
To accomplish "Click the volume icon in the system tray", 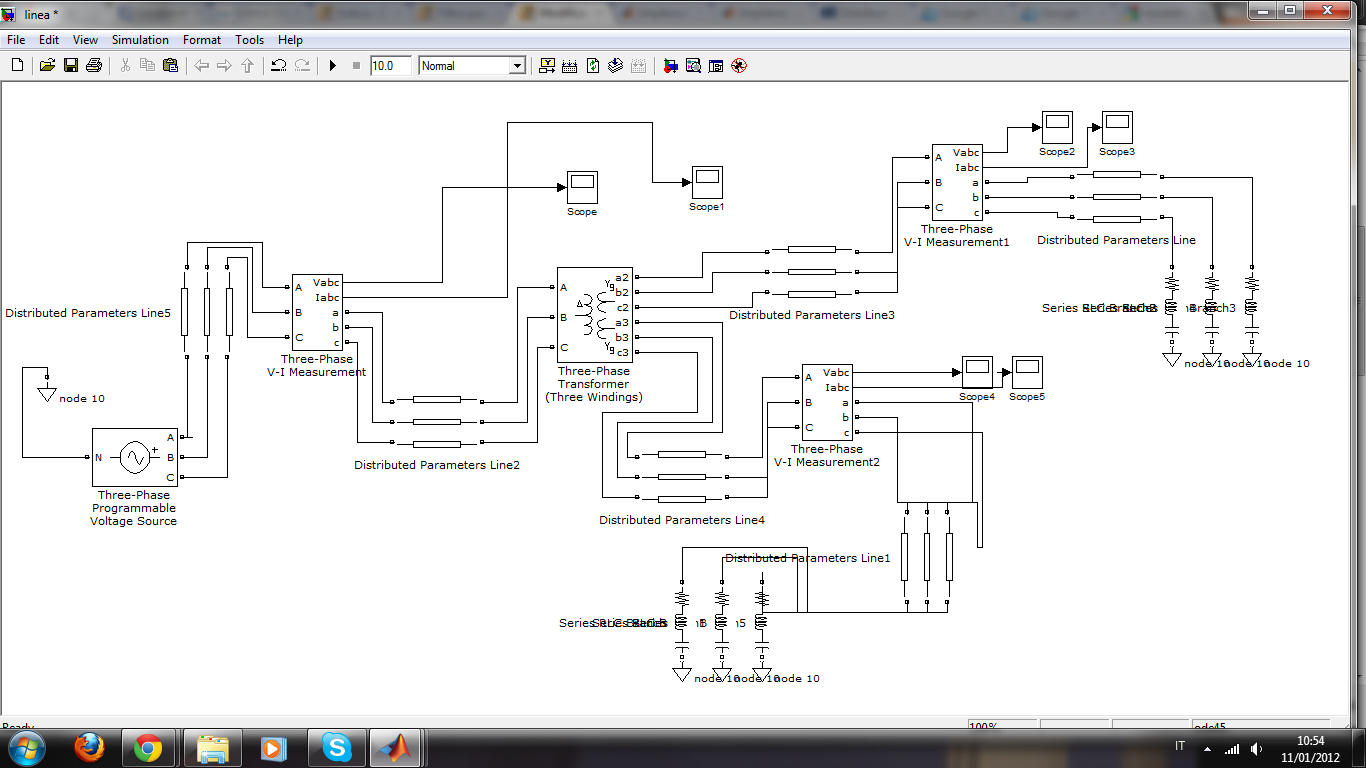I will 1257,746.
